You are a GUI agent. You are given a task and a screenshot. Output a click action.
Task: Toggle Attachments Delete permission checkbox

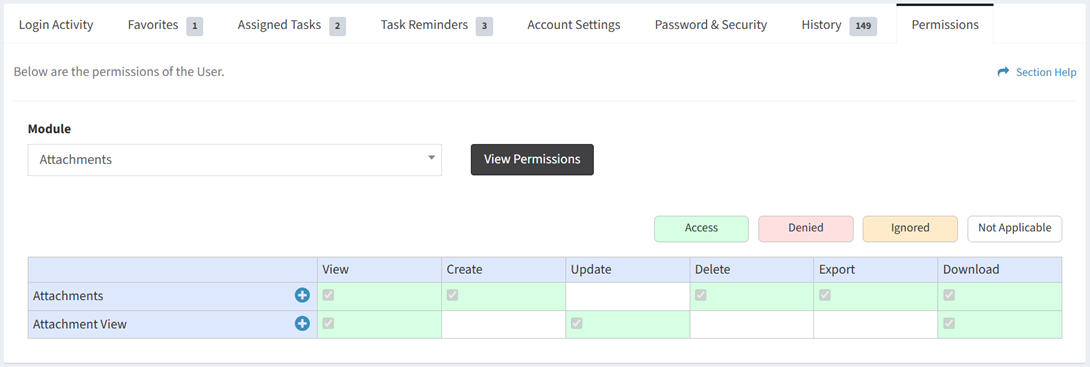click(x=701, y=295)
